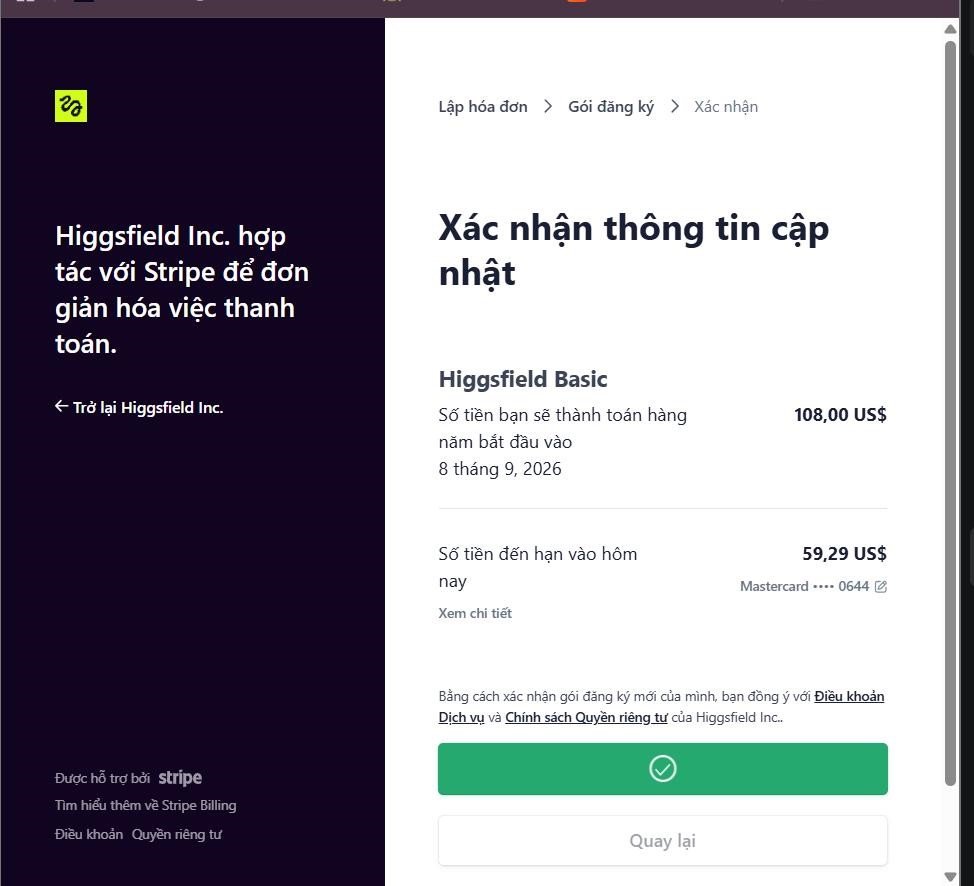This screenshot has width=974, height=886.
Task: Open the footer Điều khoản link
Action: pyautogui.click(x=89, y=834)
